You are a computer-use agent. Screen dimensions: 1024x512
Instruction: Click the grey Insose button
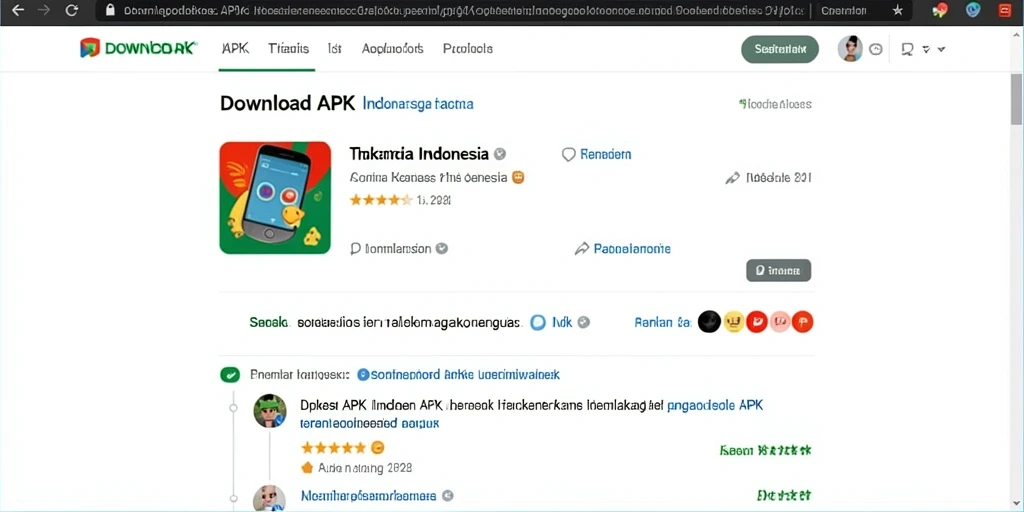(x=778, y=270)
